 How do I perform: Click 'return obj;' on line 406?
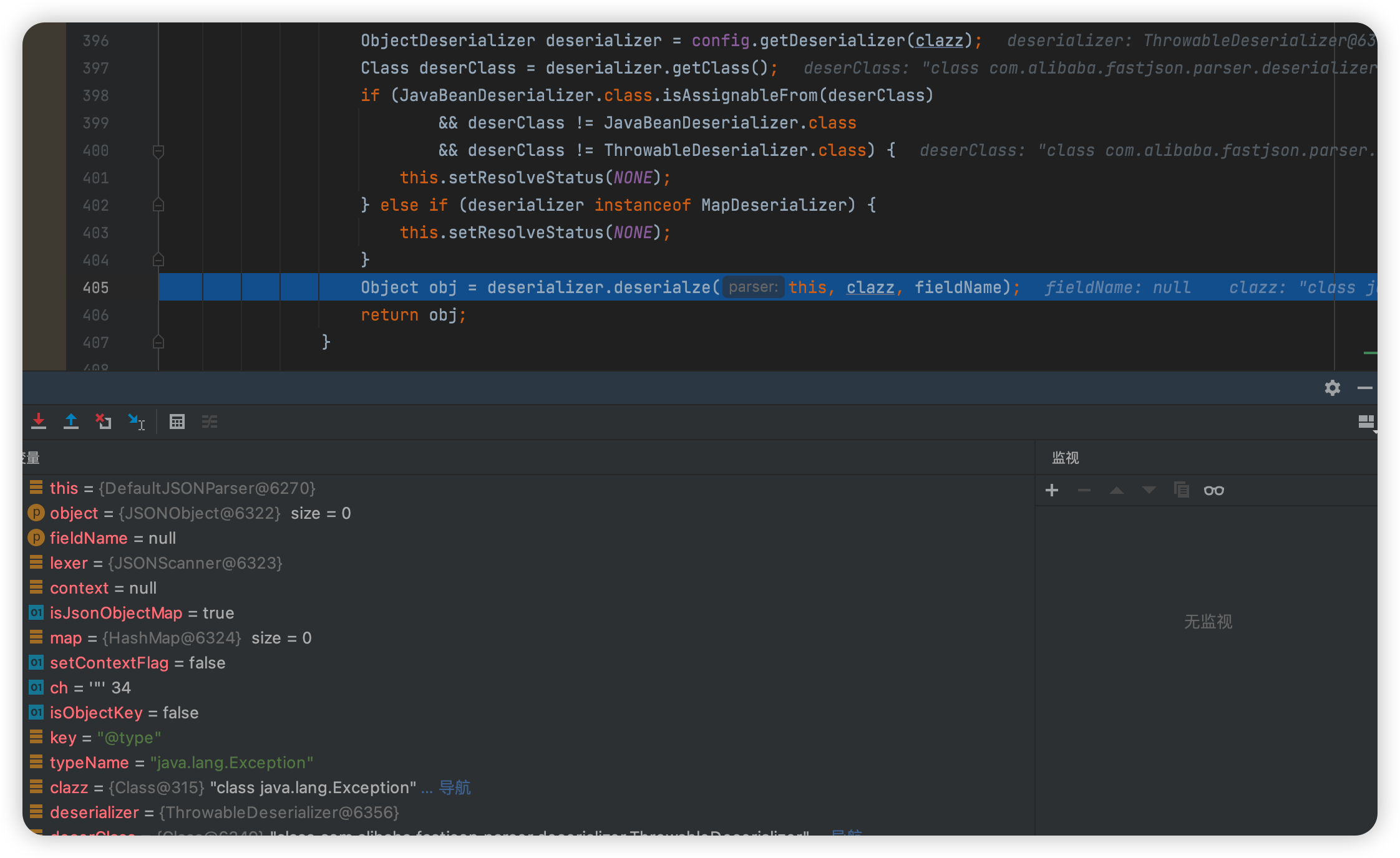coord(413,315)
